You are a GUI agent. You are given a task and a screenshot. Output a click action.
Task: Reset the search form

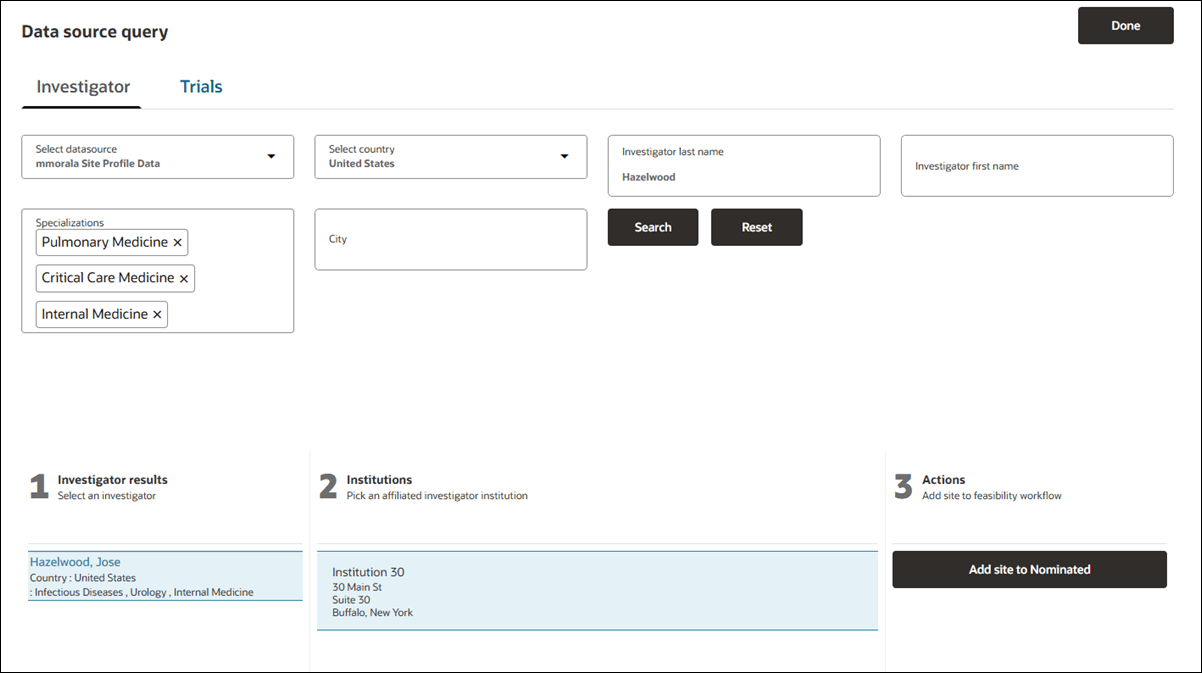click(x=756, y=227)
